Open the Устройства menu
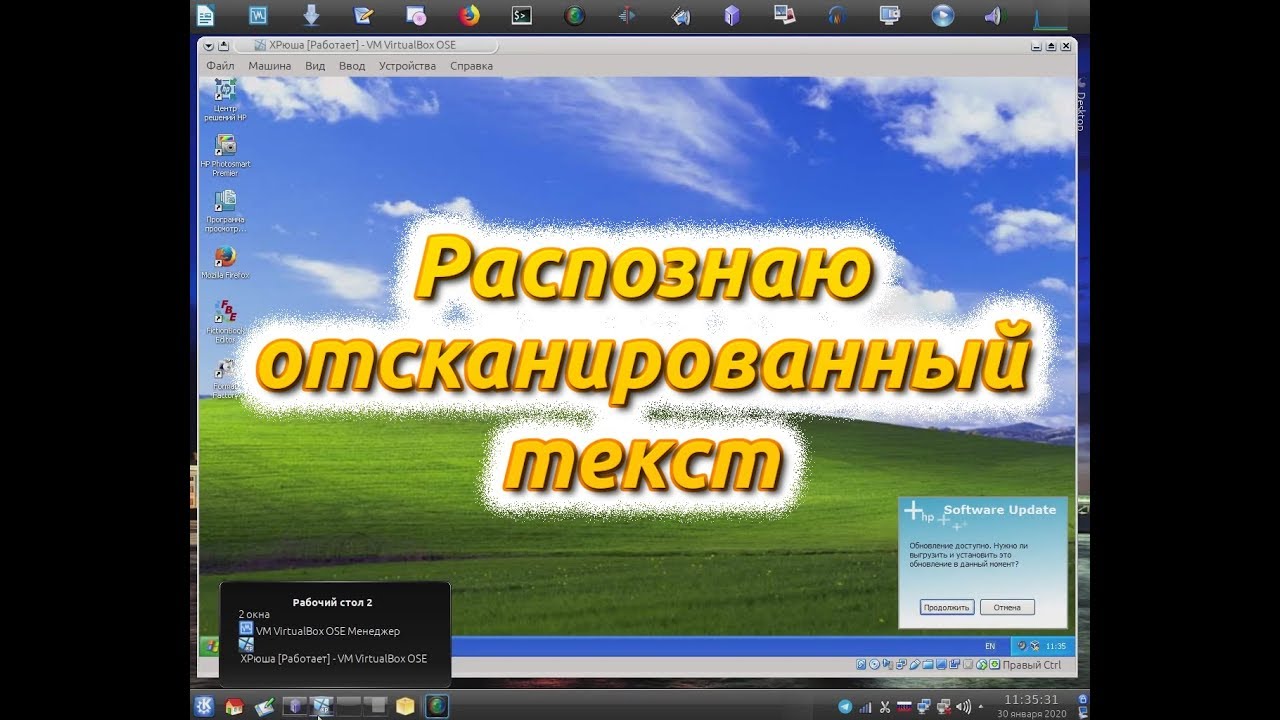This screenshot has width=1280, height=720. [407, 66]
